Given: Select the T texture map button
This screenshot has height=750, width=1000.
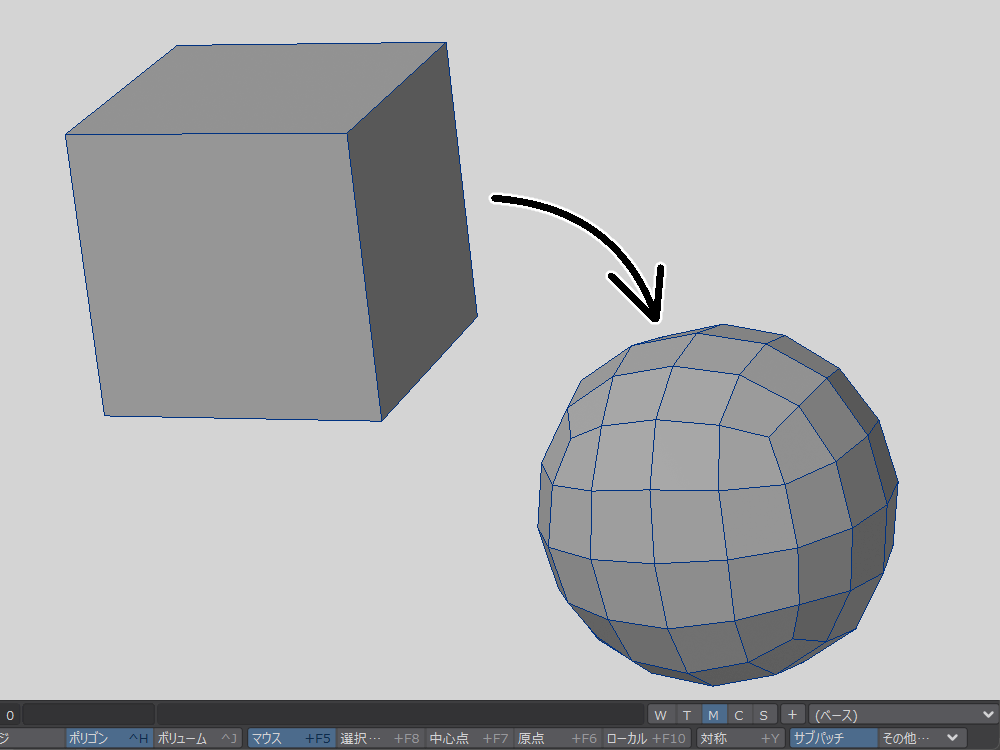Looking at the screenshot, I should 686,715.
